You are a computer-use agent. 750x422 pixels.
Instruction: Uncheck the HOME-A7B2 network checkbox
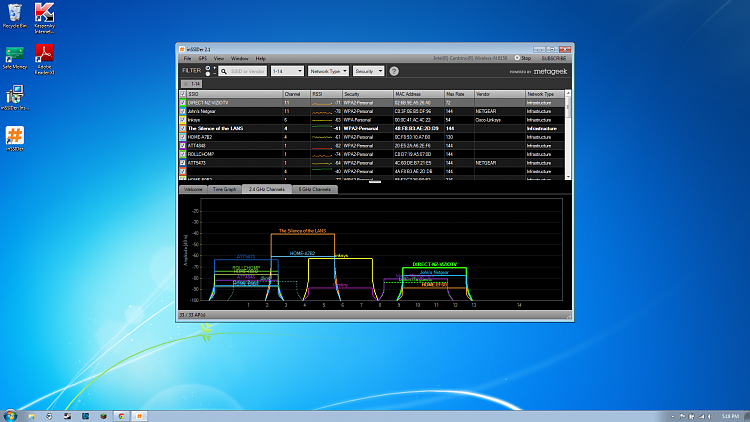coord(182,137)
